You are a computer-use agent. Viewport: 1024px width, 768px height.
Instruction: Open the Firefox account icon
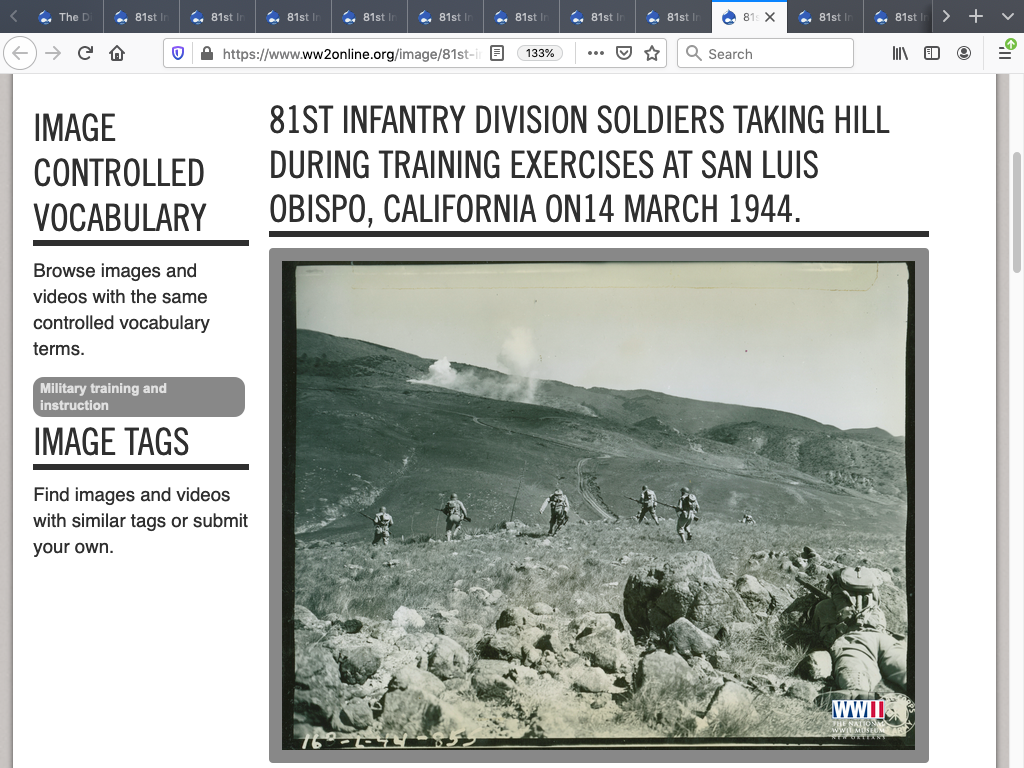click(x=964, y=54)
